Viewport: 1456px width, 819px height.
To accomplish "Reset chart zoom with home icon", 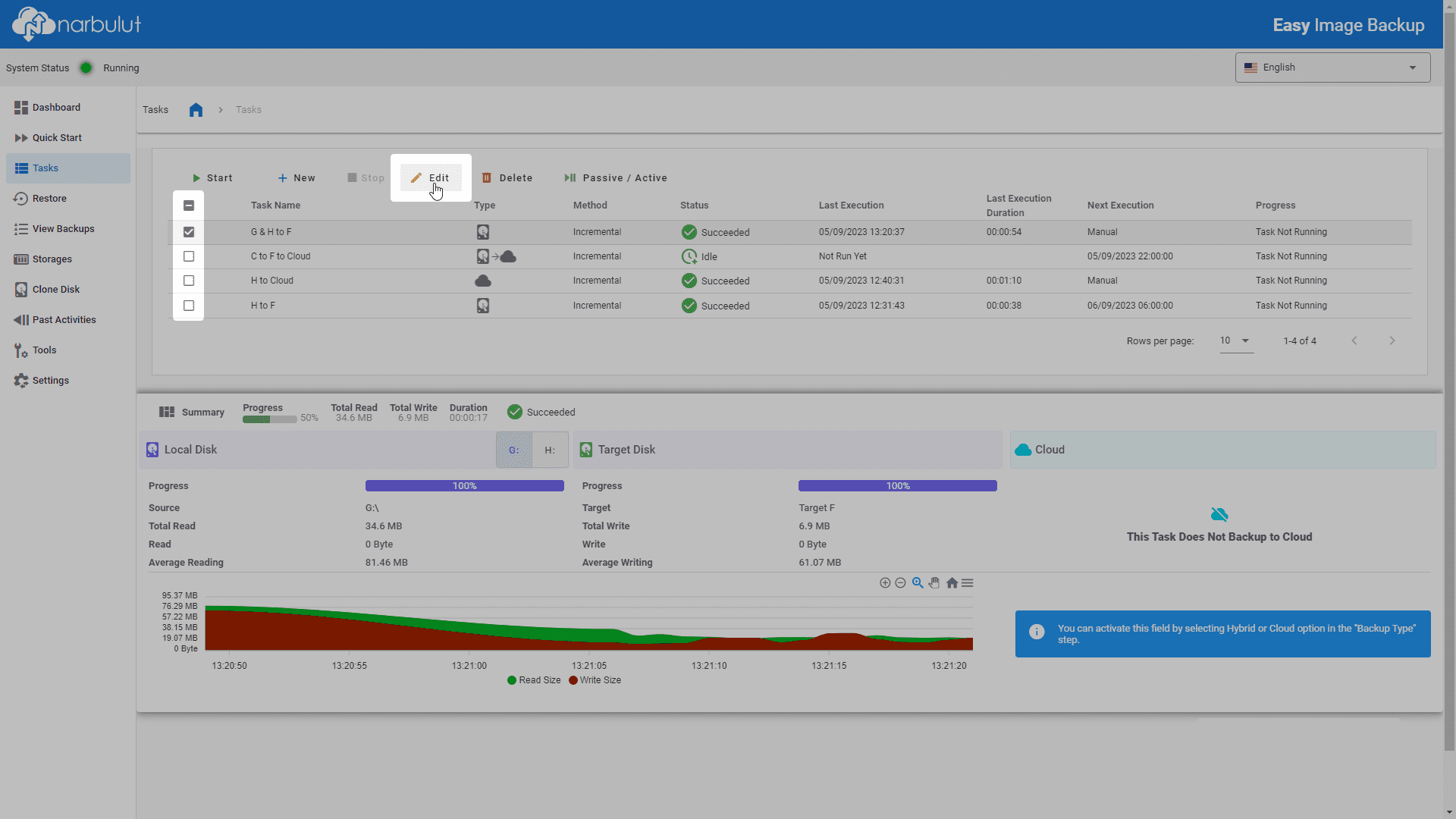I will (x=952, y=583).
